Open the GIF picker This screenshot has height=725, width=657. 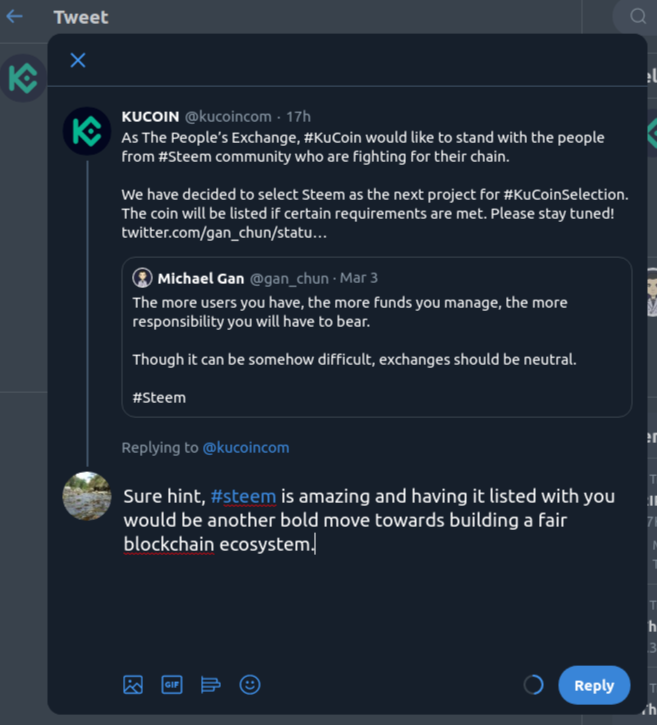pos(172,685)
